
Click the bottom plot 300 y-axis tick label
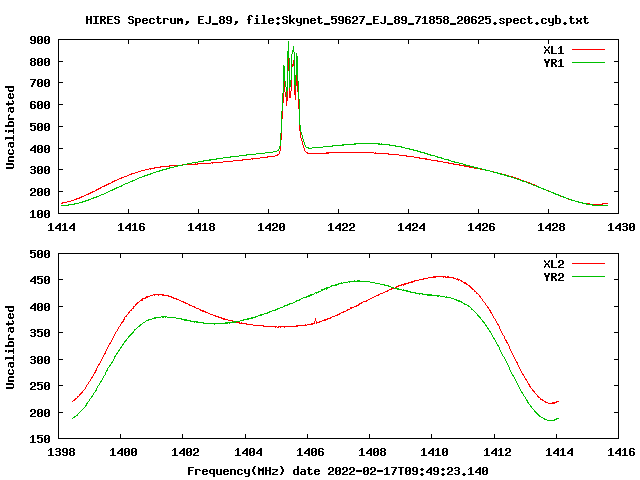(x=40, y=360)
